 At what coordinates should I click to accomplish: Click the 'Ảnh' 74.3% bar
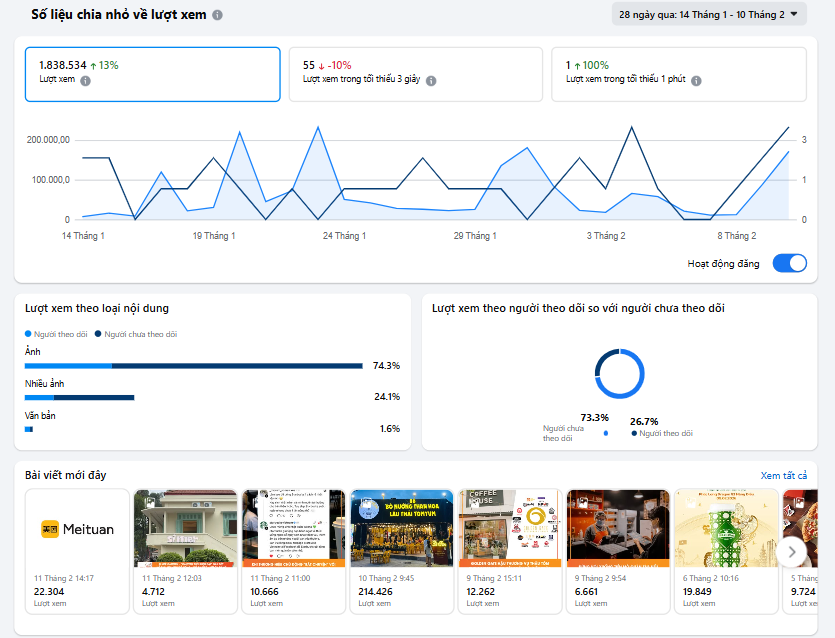(193, 366)
